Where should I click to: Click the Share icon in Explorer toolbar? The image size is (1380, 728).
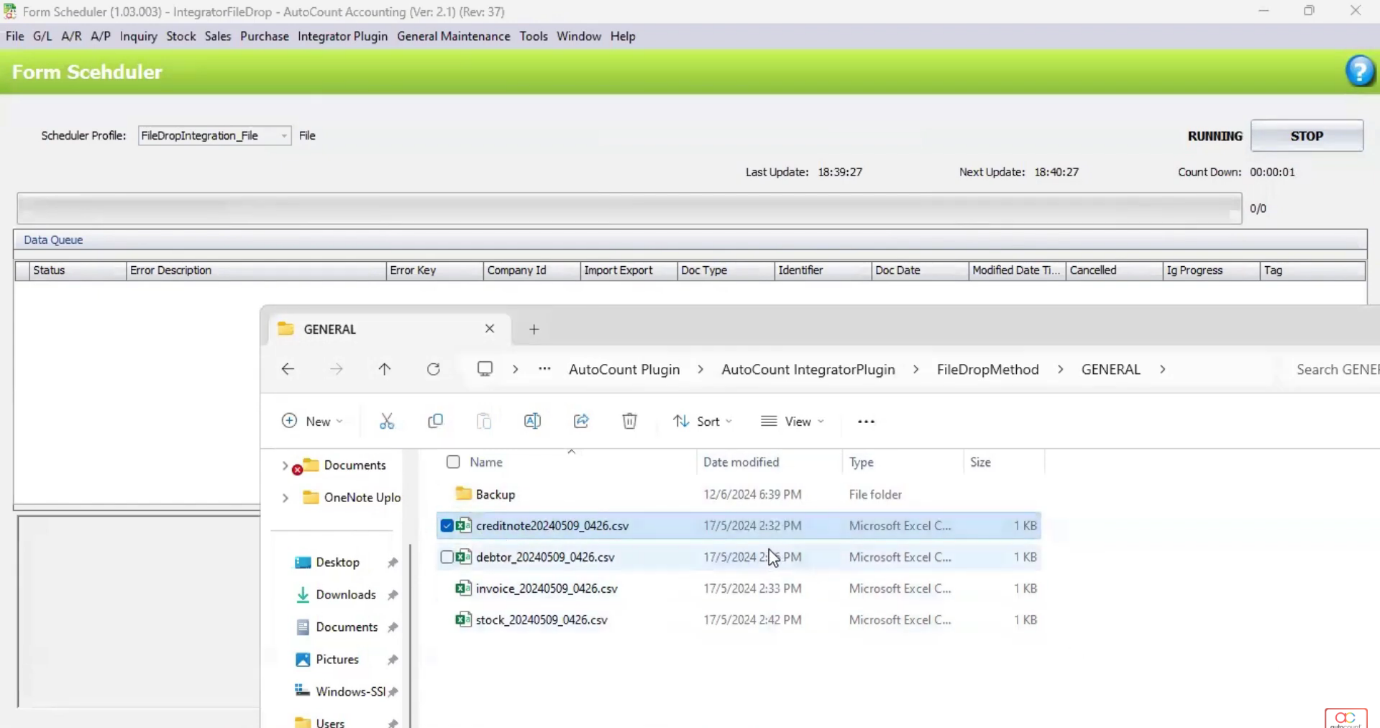[x=581, y=421]
